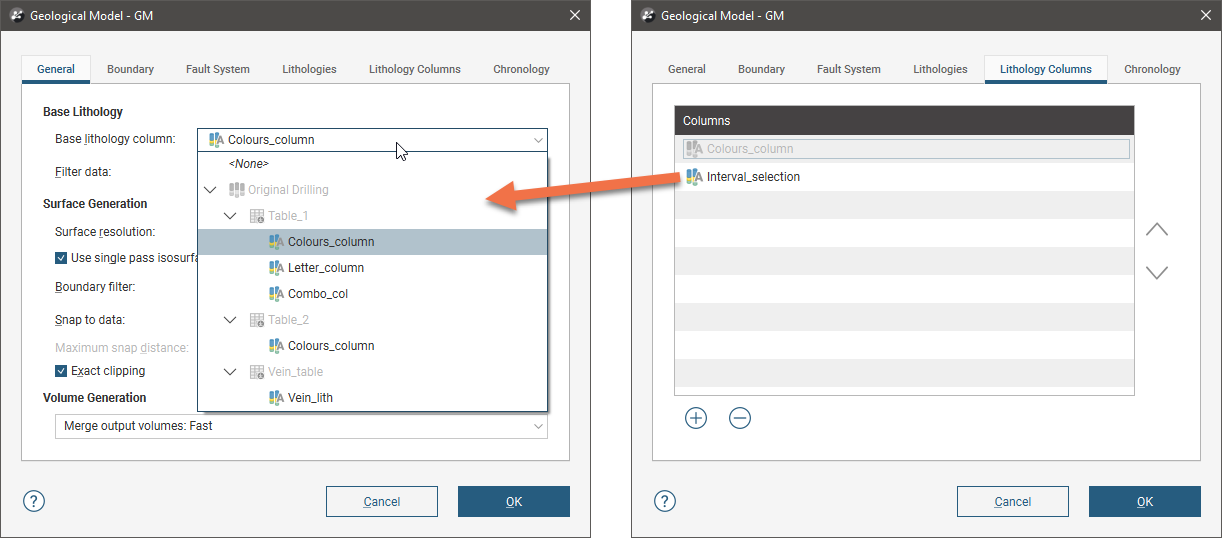The height and width of the screenshot is (538, 1222).
Task: Open help in left dialog
Action: pyautogui.click(x=34, y=501)
